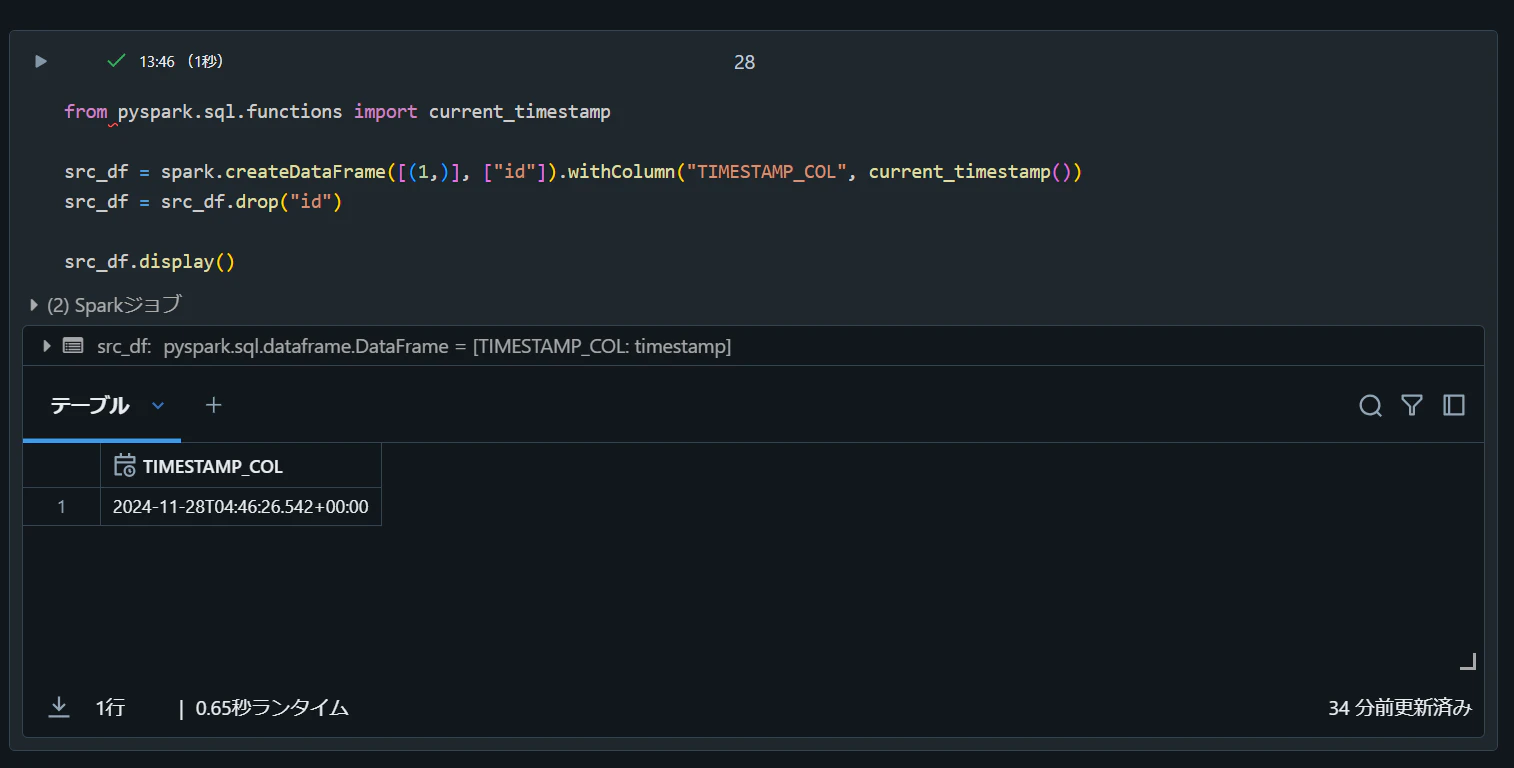1514x768 pixels.
Task: Click the green success checkmark icon
Action: click(x=116, y=61)
